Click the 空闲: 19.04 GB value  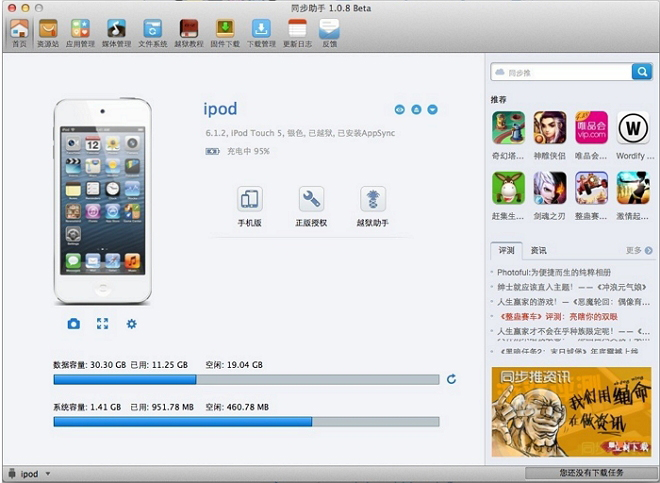tap(234, 365)
